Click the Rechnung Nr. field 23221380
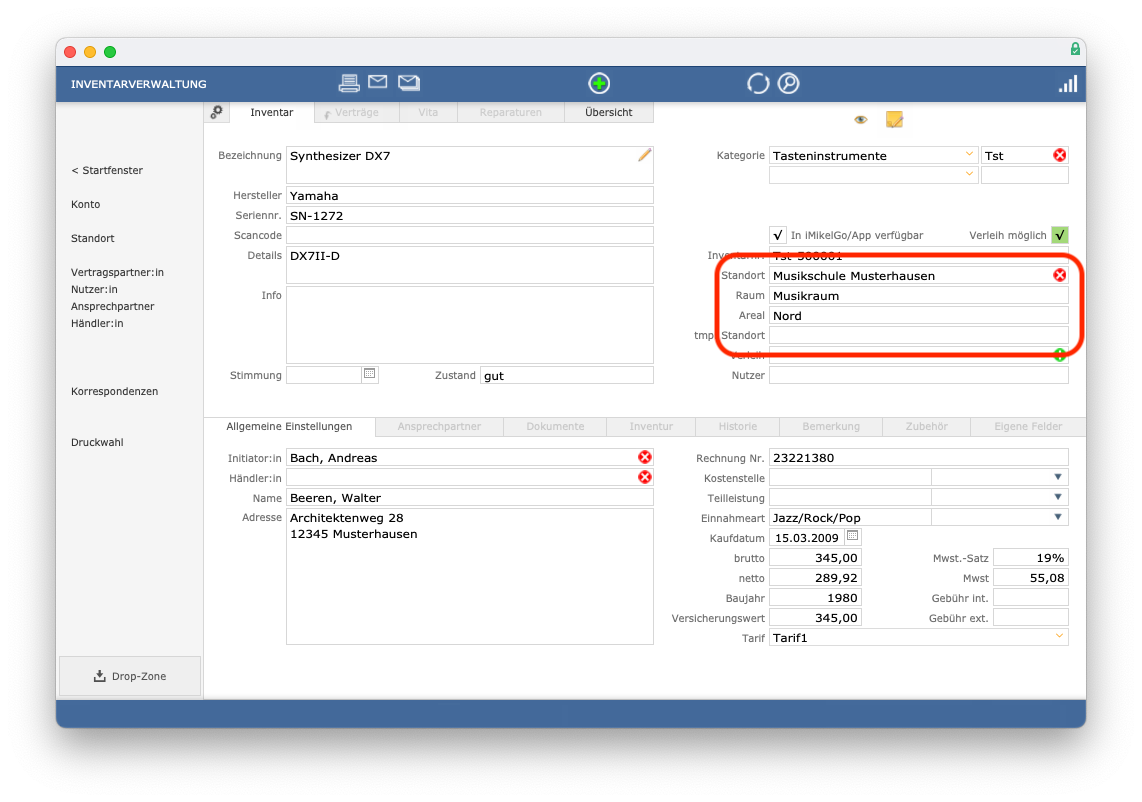The height and width of the screenshot is (802, 1142). 918,457
